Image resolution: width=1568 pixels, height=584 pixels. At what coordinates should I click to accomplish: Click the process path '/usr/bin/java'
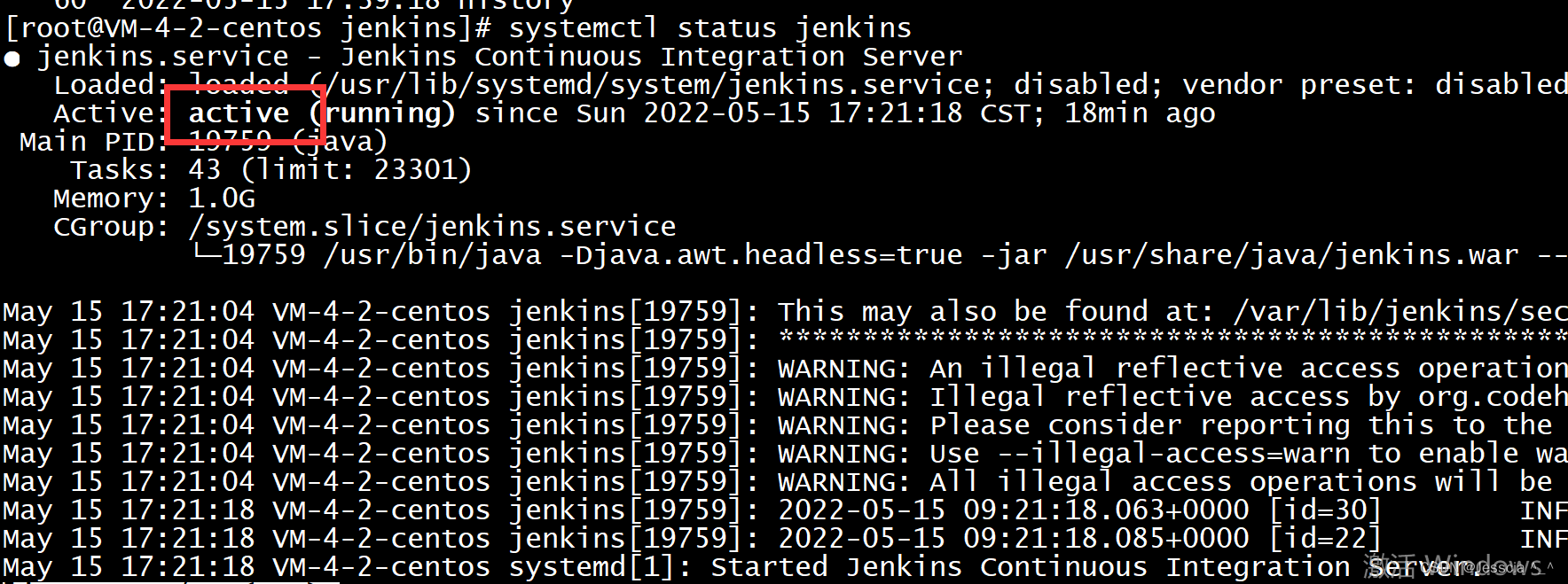pos(433,255)
